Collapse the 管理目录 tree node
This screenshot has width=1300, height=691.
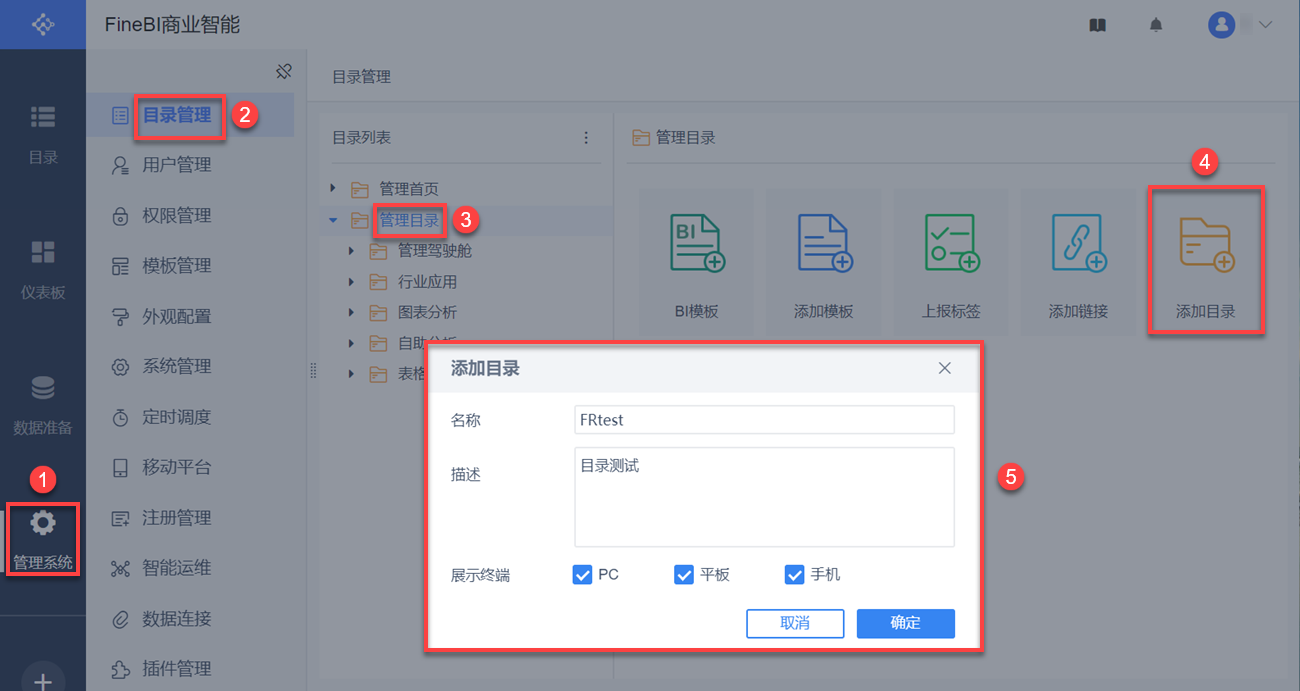tap(333, 219)
